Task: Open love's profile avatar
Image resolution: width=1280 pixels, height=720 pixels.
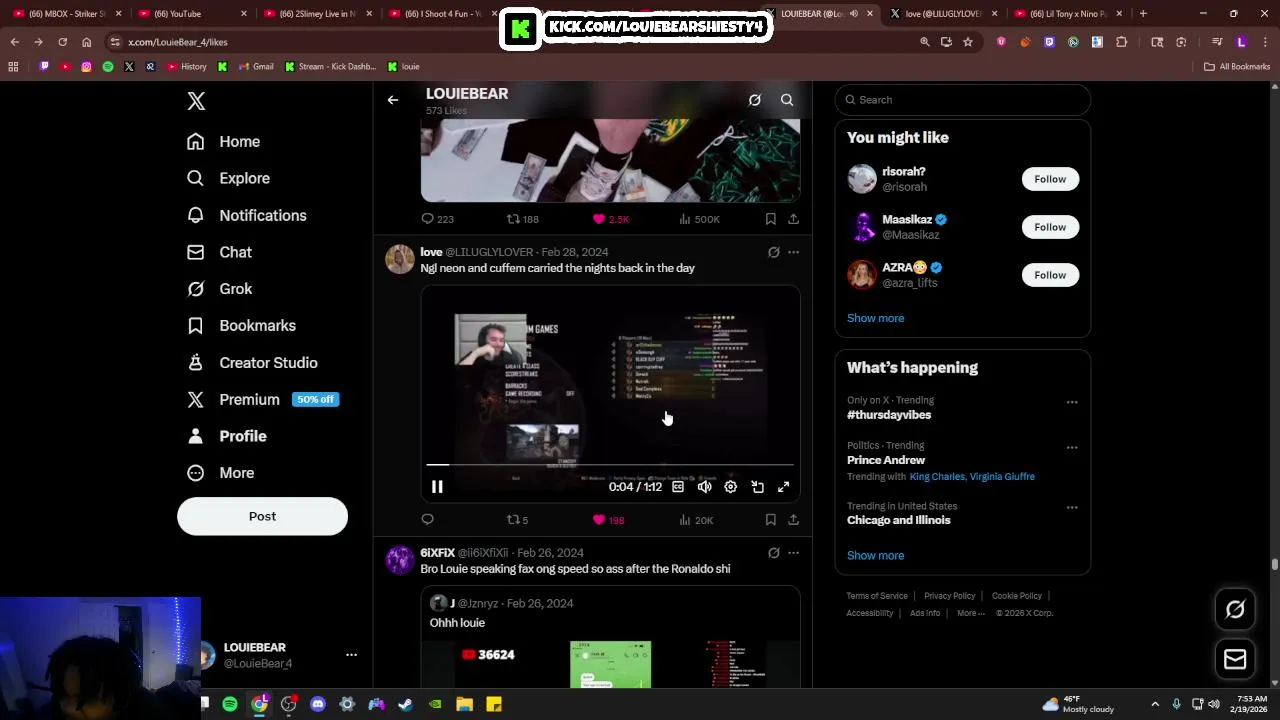Action: tap(400, 259)
